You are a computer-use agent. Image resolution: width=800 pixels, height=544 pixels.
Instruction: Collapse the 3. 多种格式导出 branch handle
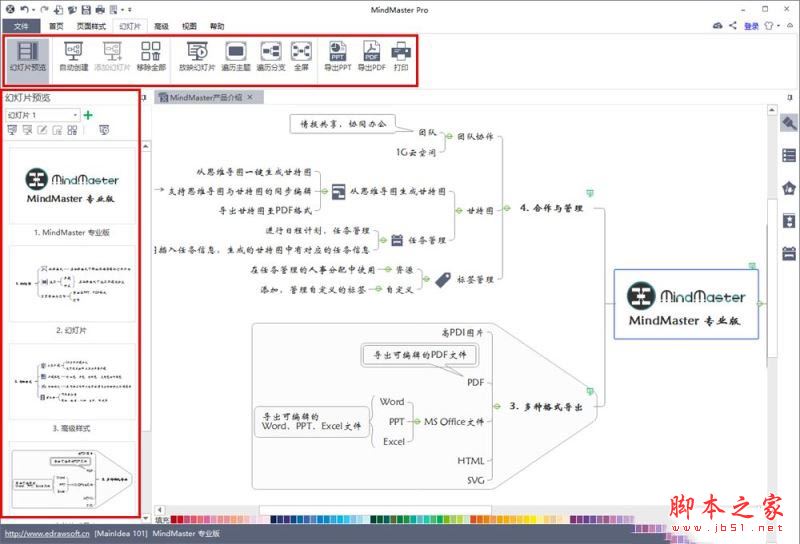pyautogui.click(x=497, y=406)
